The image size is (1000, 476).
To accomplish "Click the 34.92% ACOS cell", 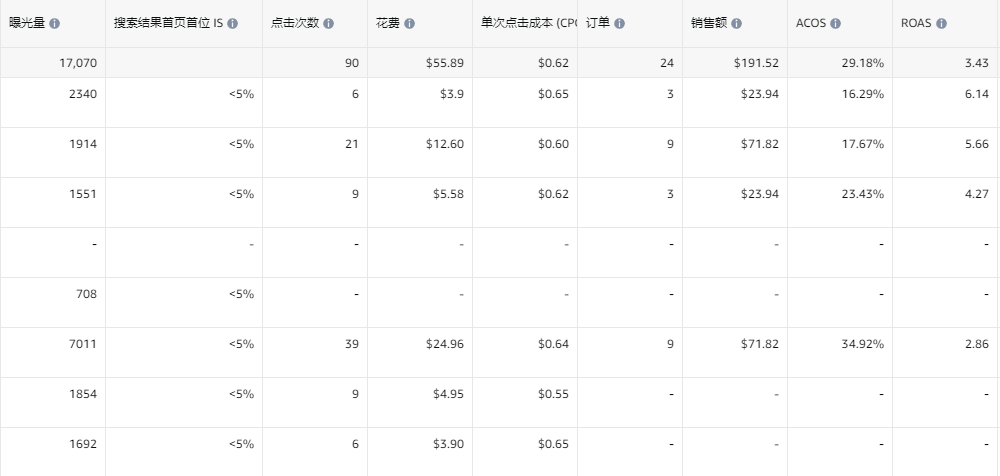I will (x=862, y=344).
